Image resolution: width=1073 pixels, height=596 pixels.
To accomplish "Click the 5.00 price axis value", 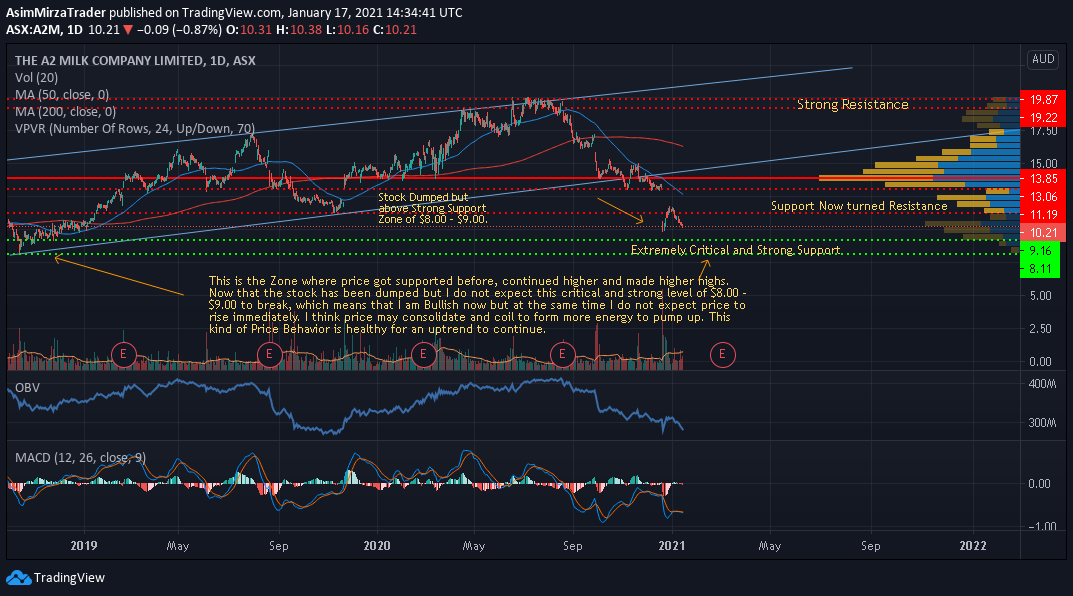I will 1041,296.
